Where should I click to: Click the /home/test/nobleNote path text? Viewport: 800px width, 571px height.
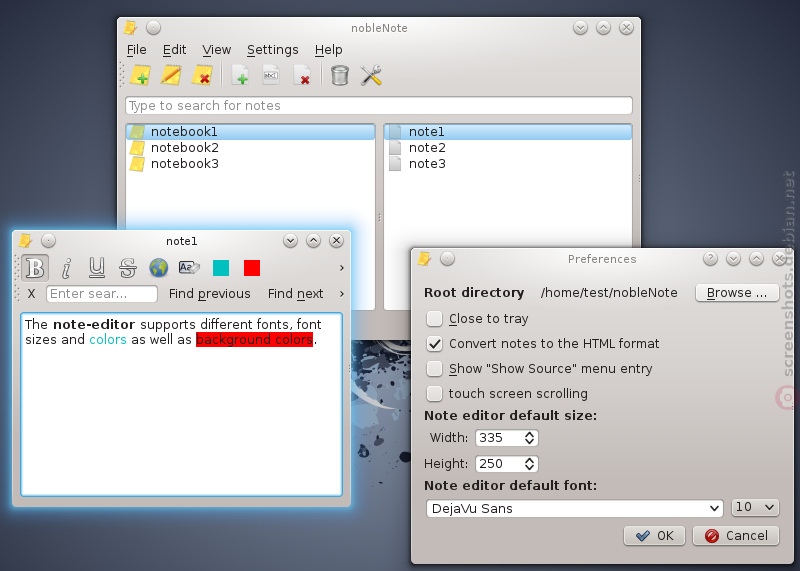click(609, 293)
